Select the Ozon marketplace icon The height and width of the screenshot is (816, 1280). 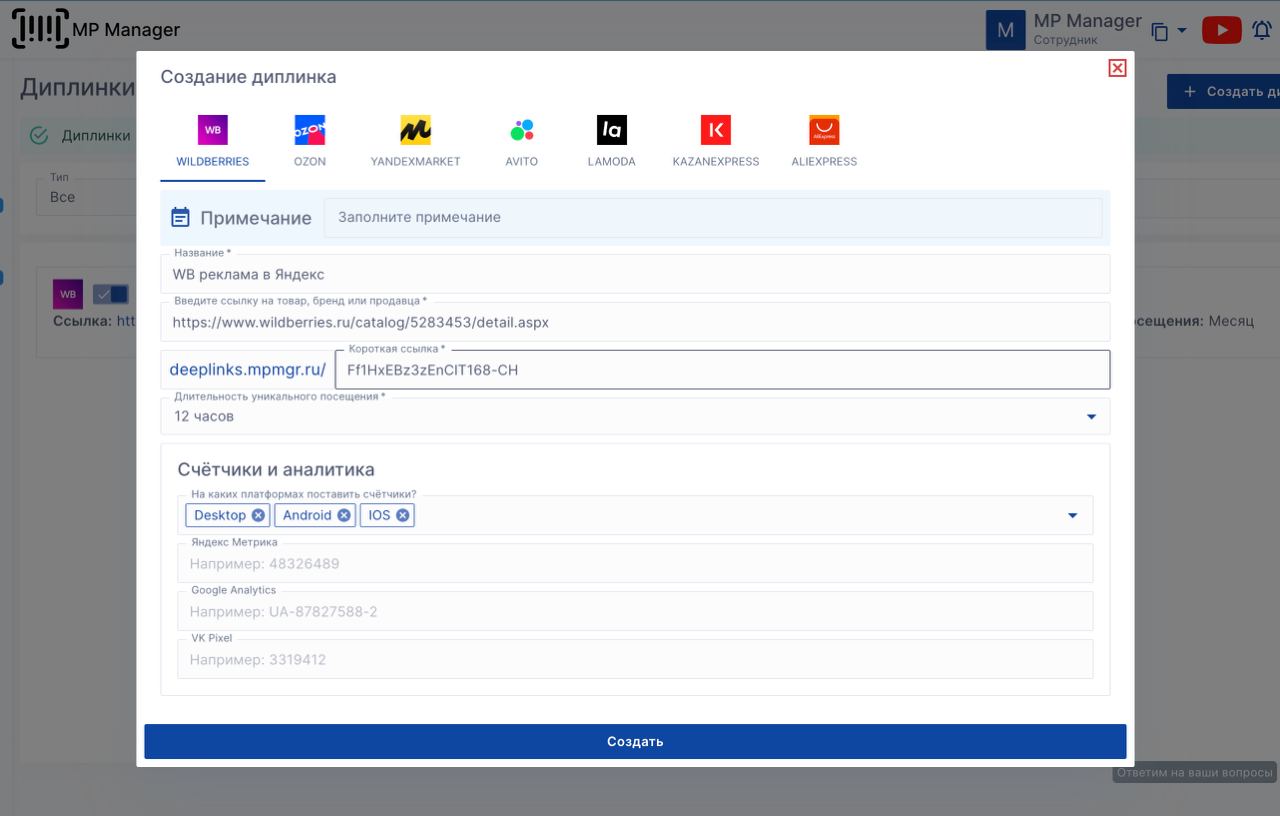coord(309,131)
